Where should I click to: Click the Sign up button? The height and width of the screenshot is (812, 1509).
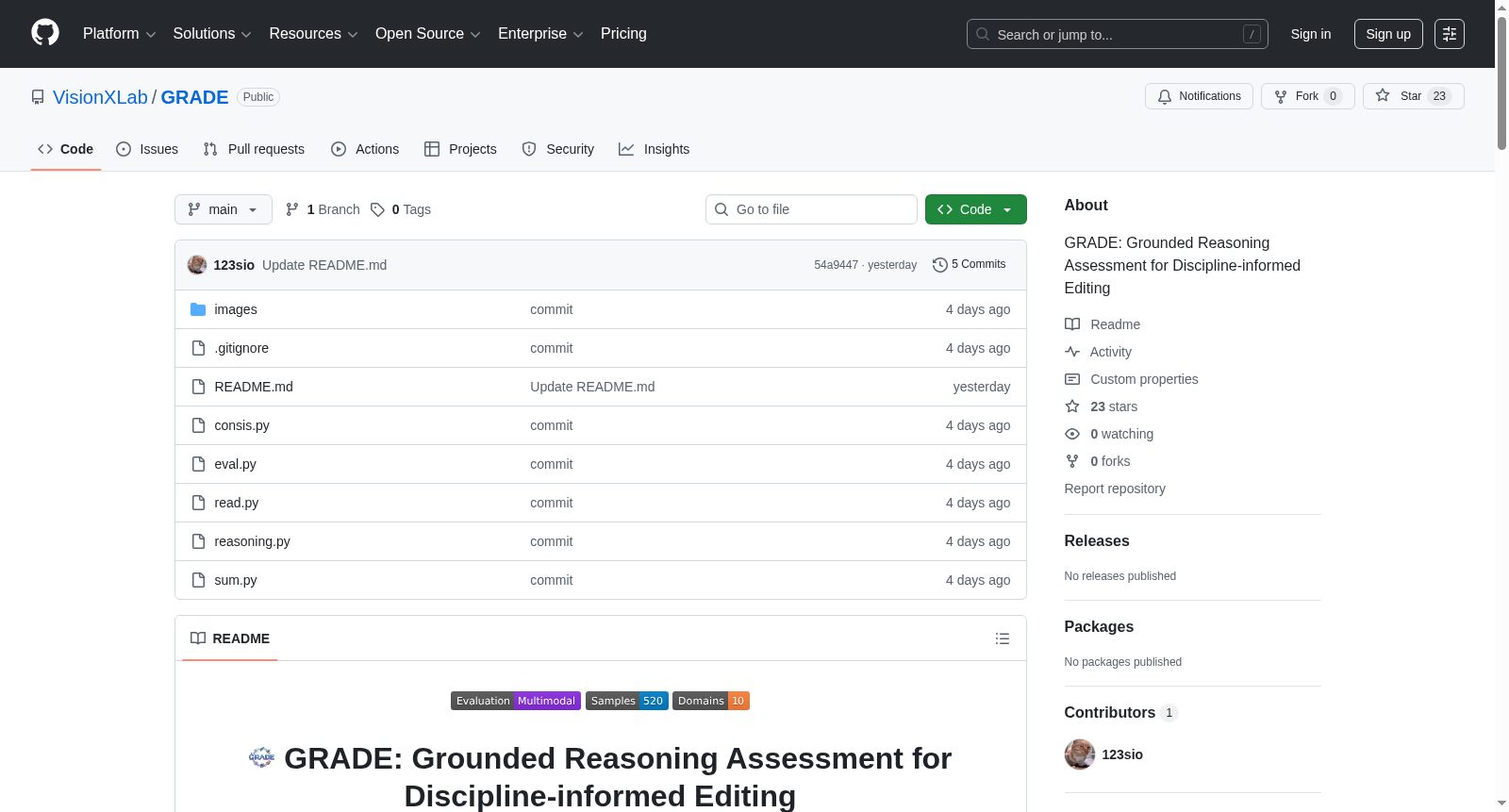(x=1388, y=34)
